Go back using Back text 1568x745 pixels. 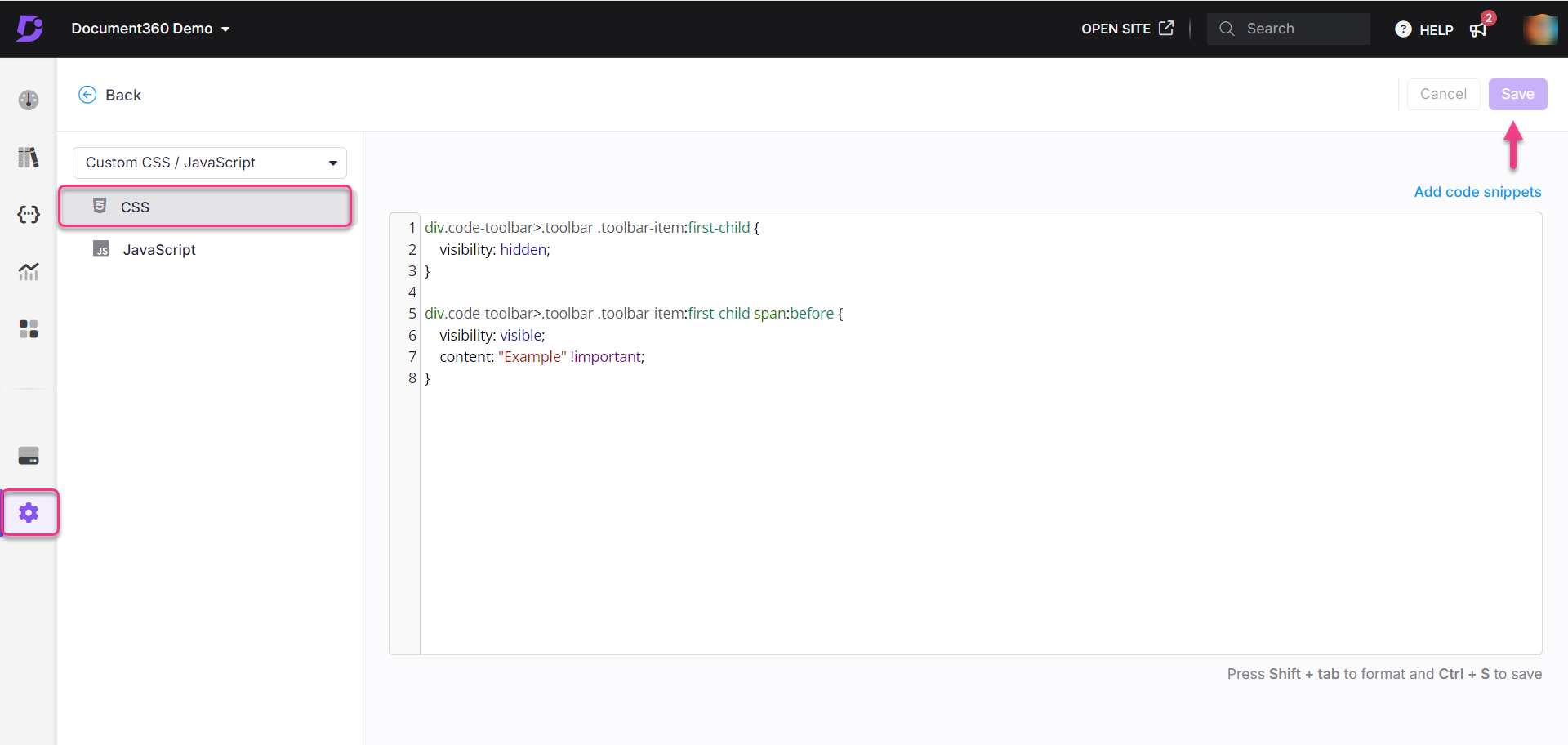pos(123,95)
